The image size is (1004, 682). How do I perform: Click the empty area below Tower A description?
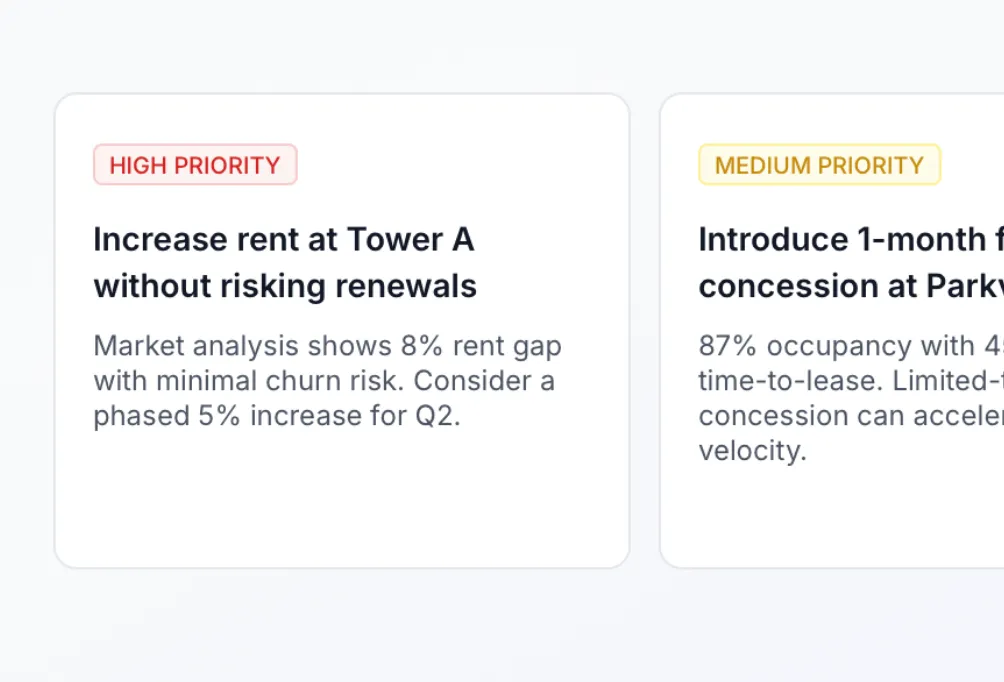pyautogui.click(x=340, y=500)
